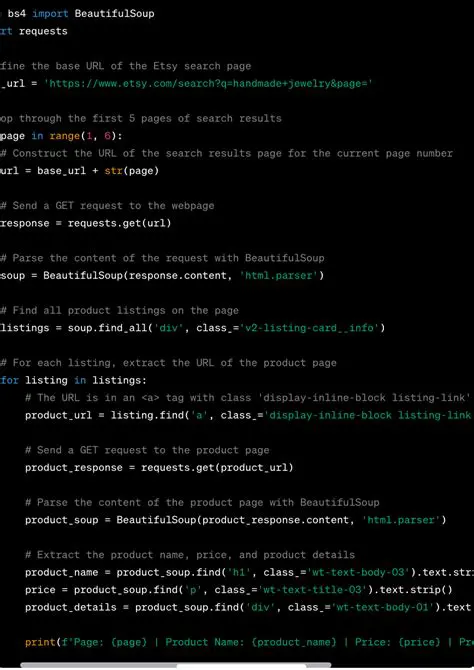Click 'BeautifulSoup' in the import line
The height and width of the screenshot is (670, 474).
coord(115,14)
